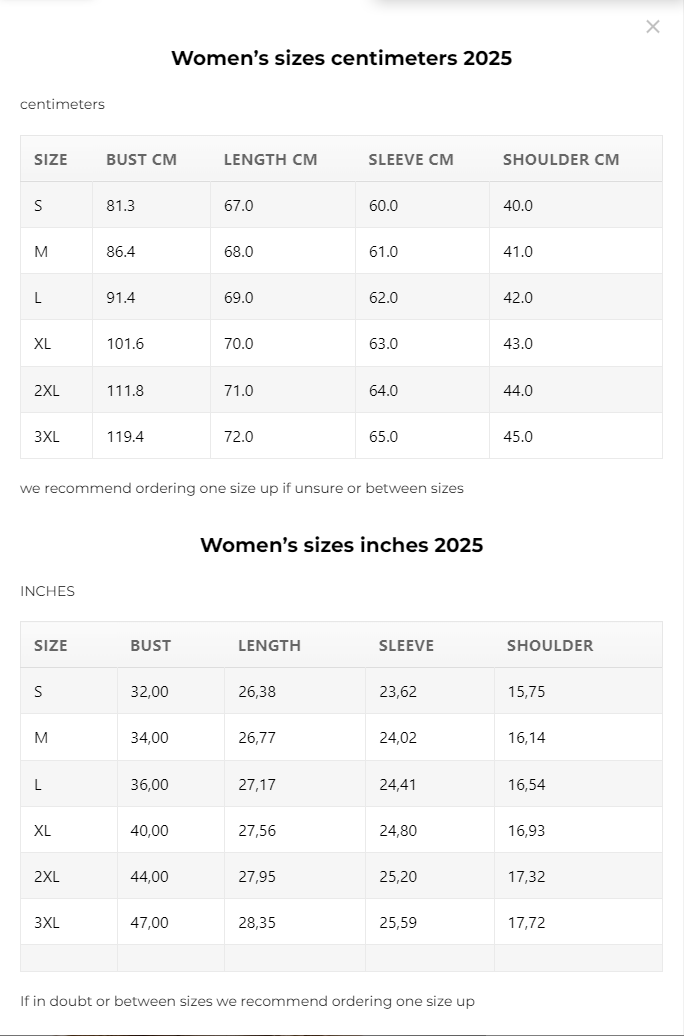
Task: Select the 44.0 shoulder cell
Action: pos(518,391)
